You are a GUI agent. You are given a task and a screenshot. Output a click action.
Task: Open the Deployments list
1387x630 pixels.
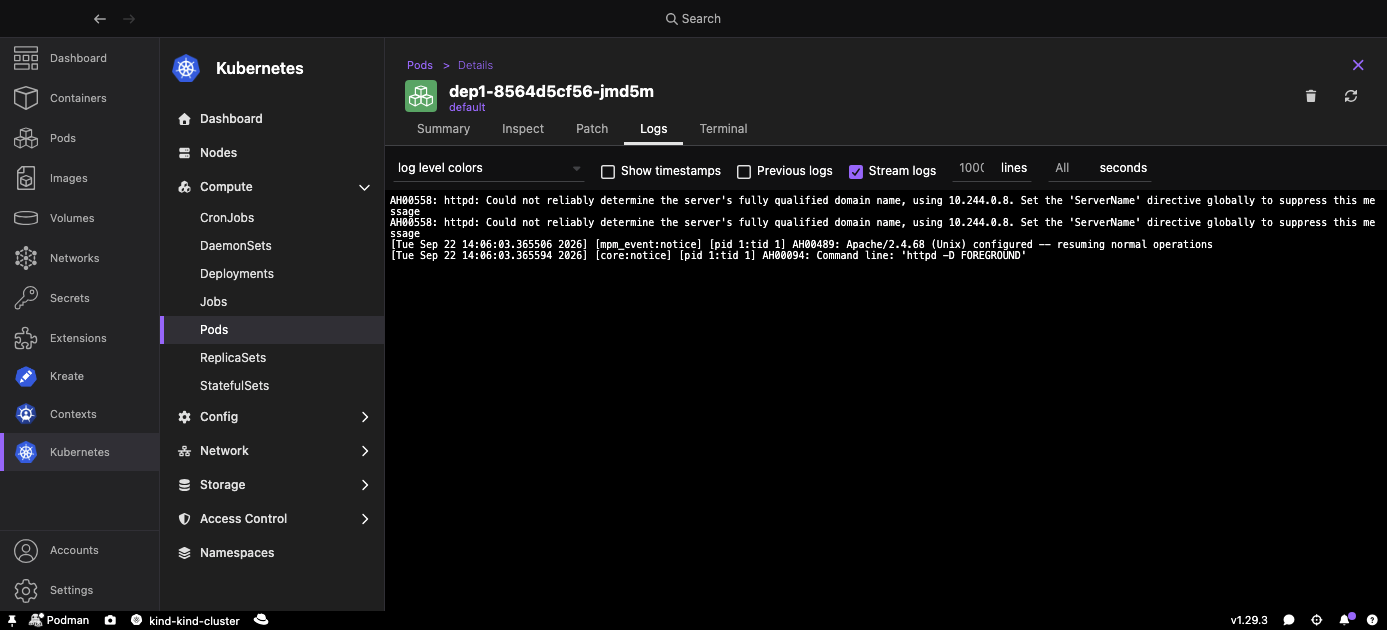272,274
